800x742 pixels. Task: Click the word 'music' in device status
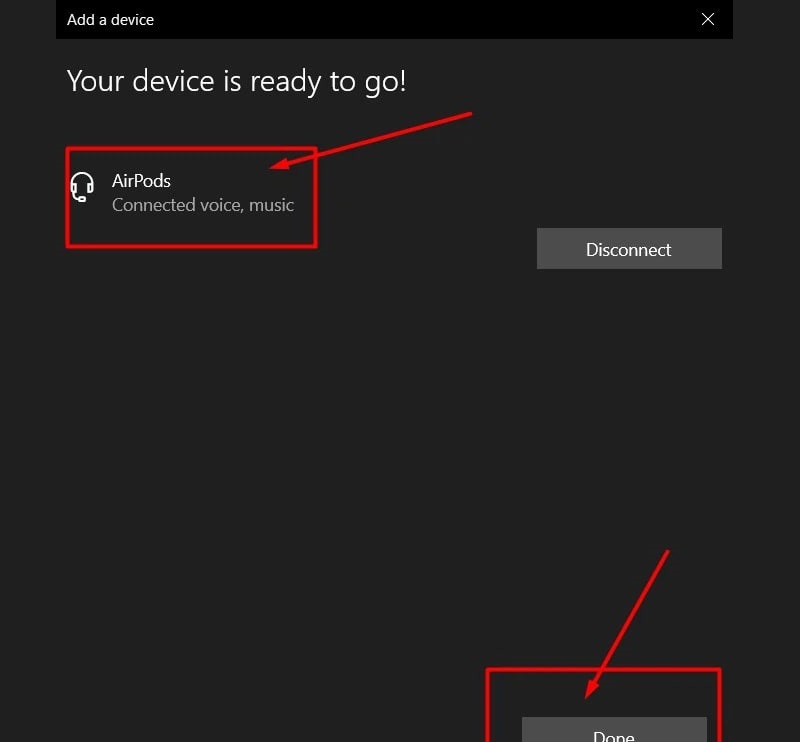tap(271, 205)
